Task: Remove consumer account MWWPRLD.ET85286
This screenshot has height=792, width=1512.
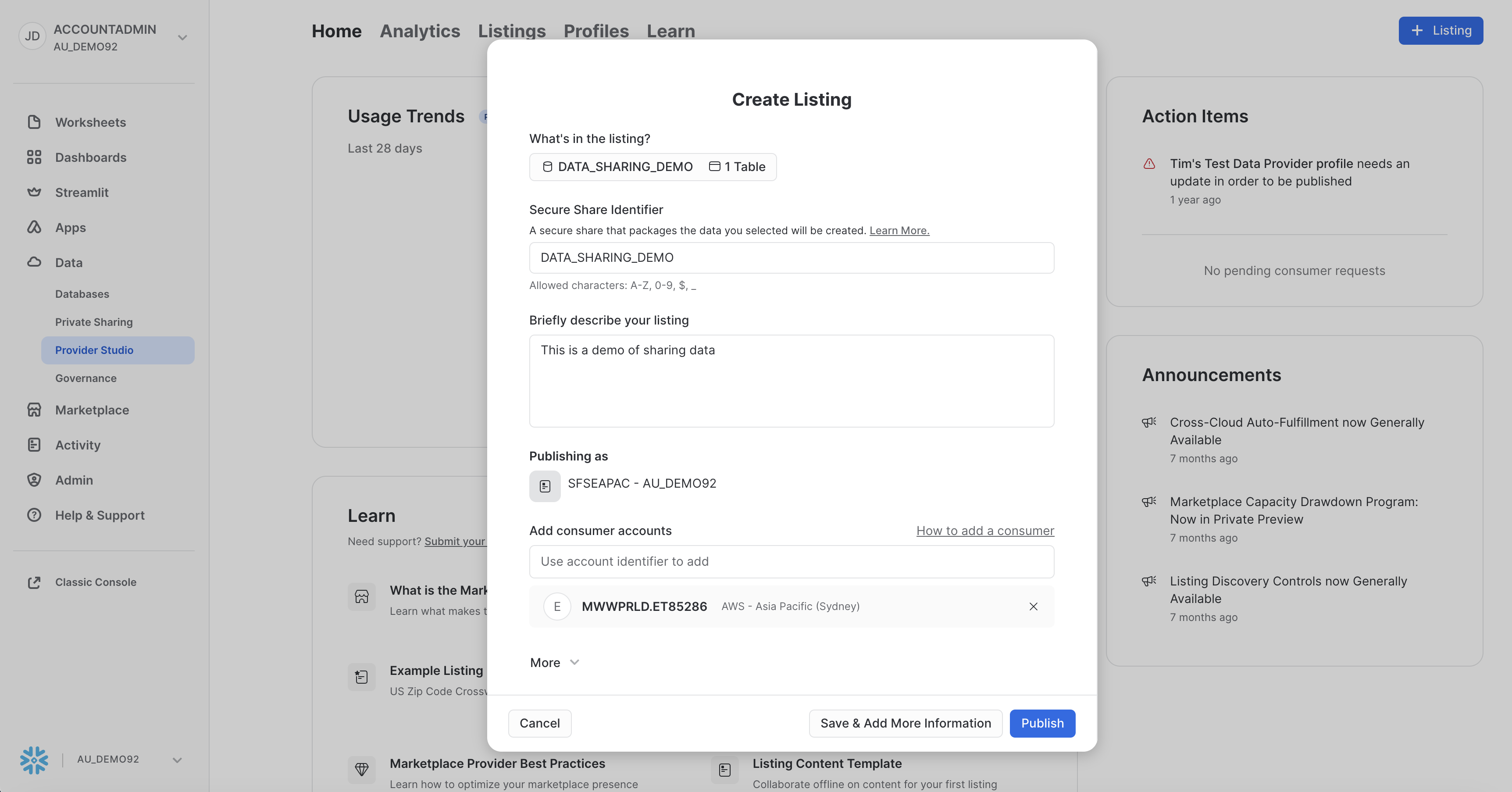Action: [x=1033, y=606]
